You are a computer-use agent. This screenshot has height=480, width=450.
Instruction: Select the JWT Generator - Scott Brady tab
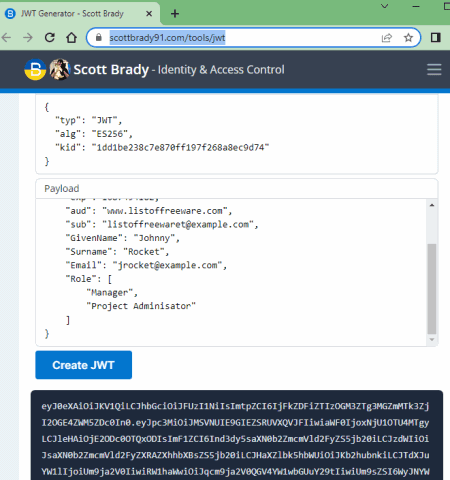coord(80,14)
